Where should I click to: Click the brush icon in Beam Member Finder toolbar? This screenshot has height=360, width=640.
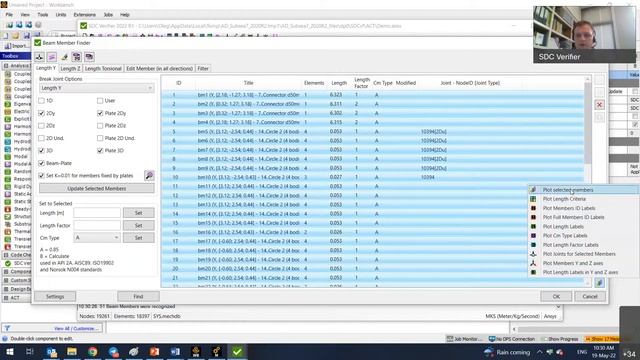pyautogui.click(x=64, y=57)
